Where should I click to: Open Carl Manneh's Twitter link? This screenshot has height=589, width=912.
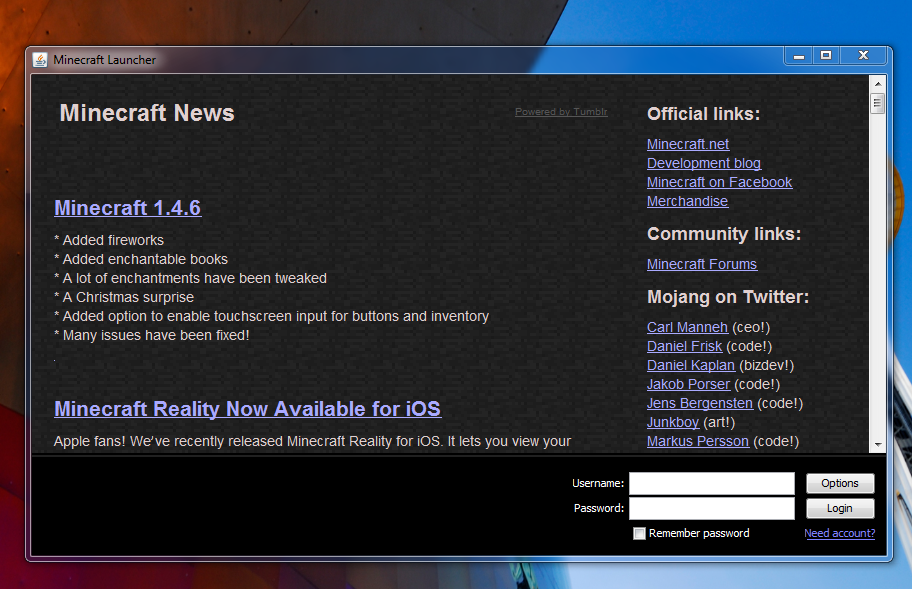(687, 327)
